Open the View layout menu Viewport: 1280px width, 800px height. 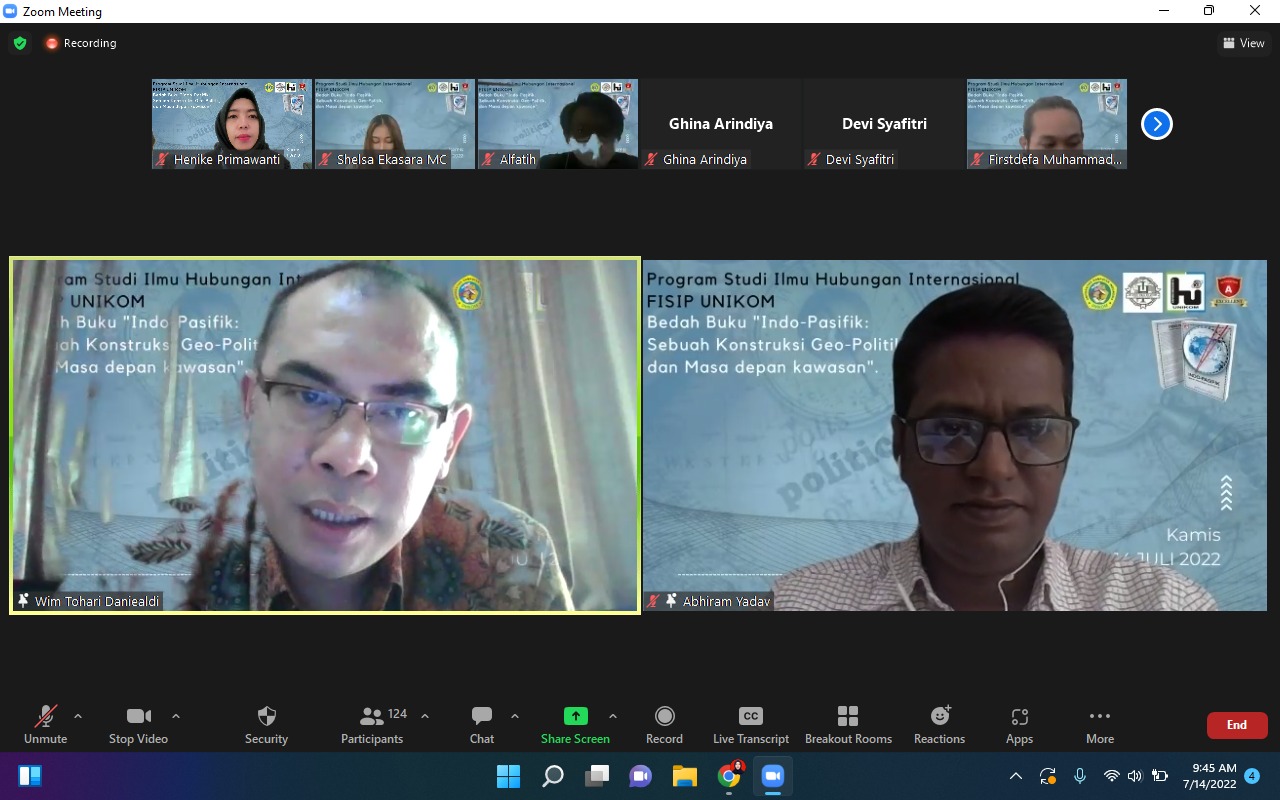[x=1244, y=43]
